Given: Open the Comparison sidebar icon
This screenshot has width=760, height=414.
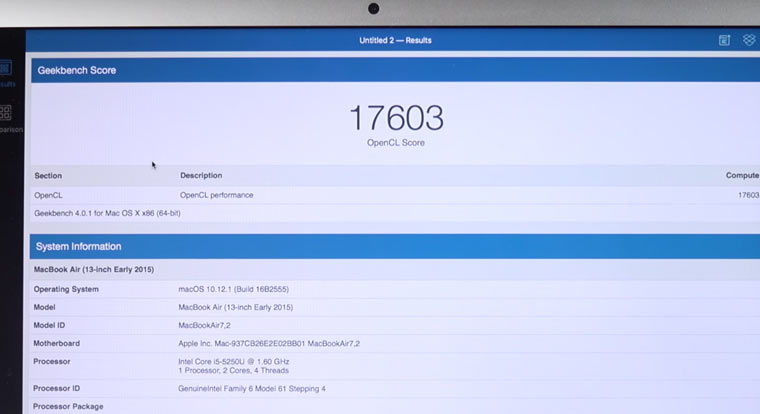Looking at the screenshot, I should click(6, 113).
